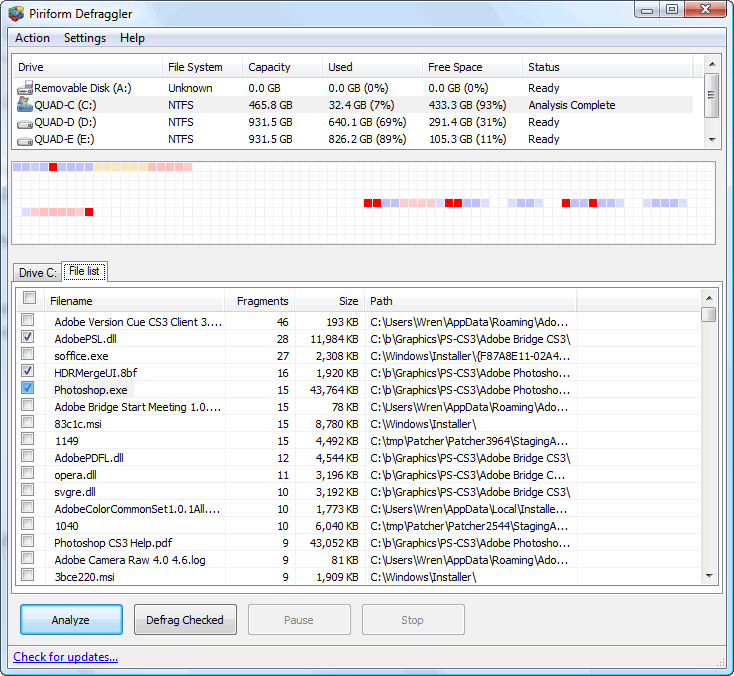Check the 83c1c.msi checkbox
This screenshot has height=676, width=734.
coord(28,422)
